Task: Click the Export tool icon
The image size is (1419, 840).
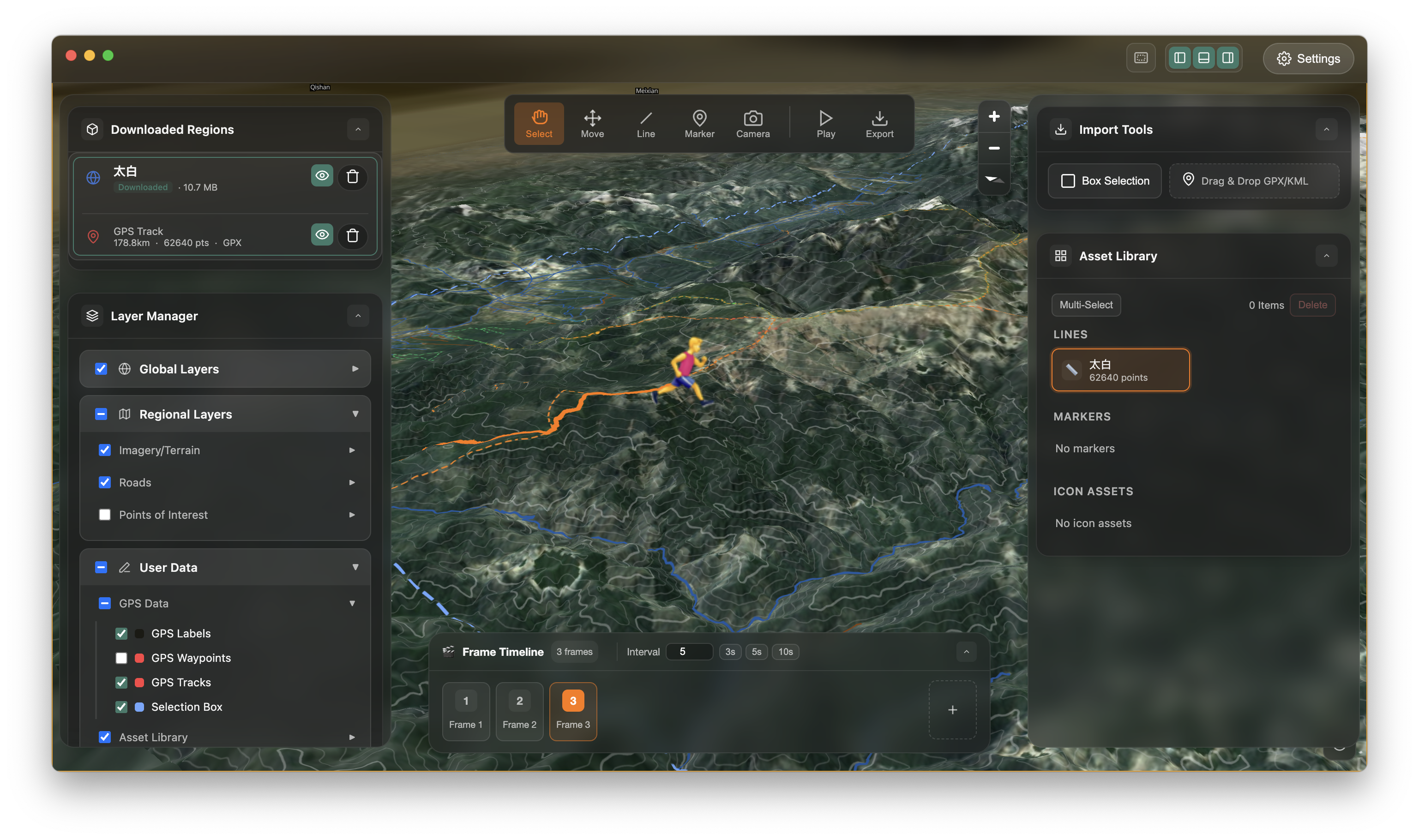Action: tap(879, 123)
